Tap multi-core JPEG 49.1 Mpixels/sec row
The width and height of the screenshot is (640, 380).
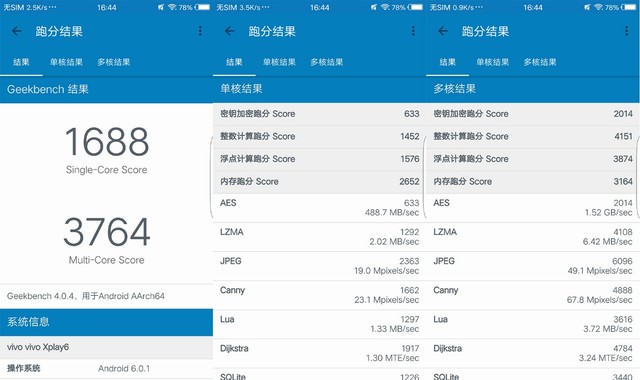click(533, 266)
